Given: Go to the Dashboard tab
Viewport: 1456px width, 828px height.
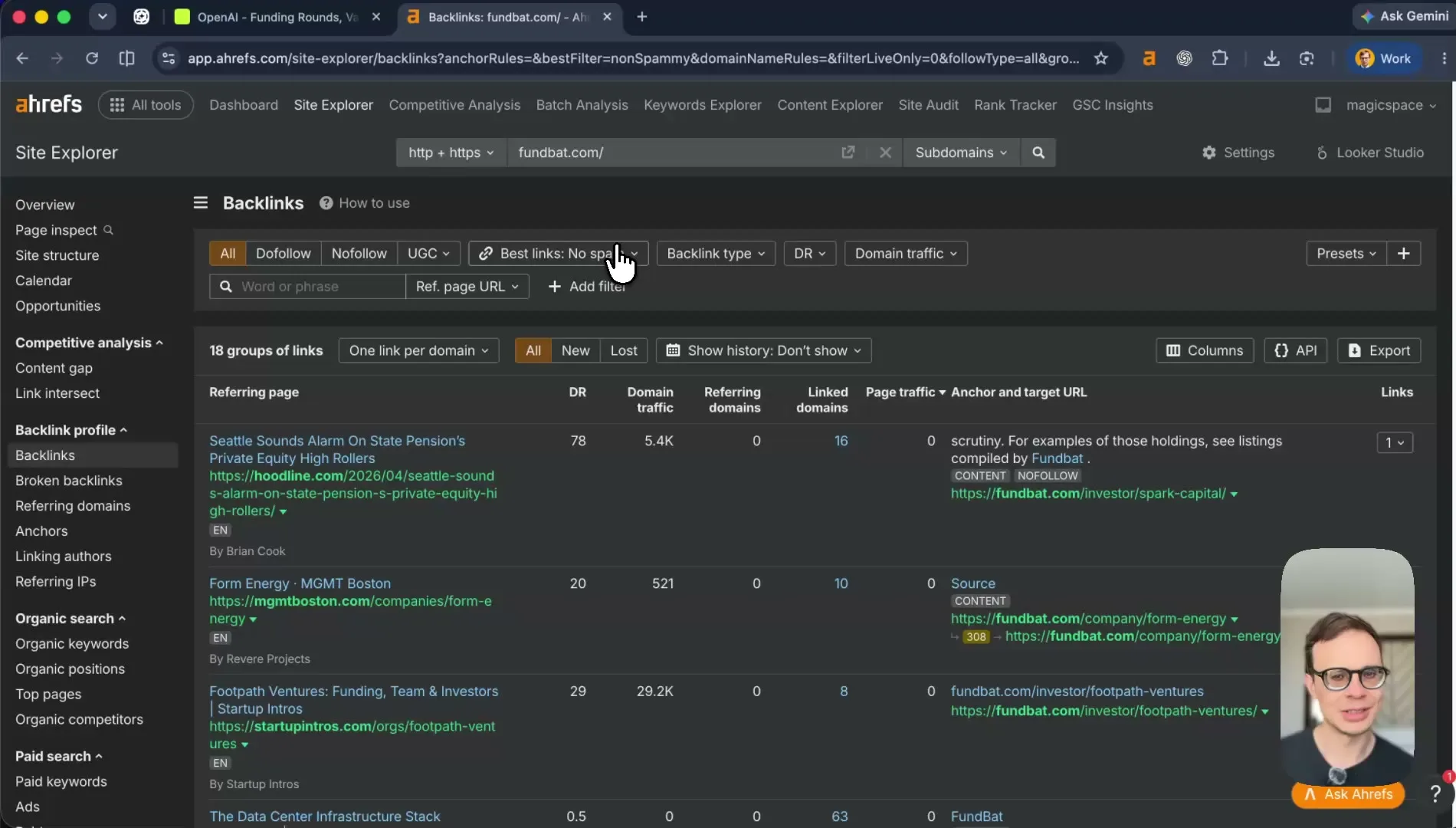Looking at the screenshot, I should point(244,105).
